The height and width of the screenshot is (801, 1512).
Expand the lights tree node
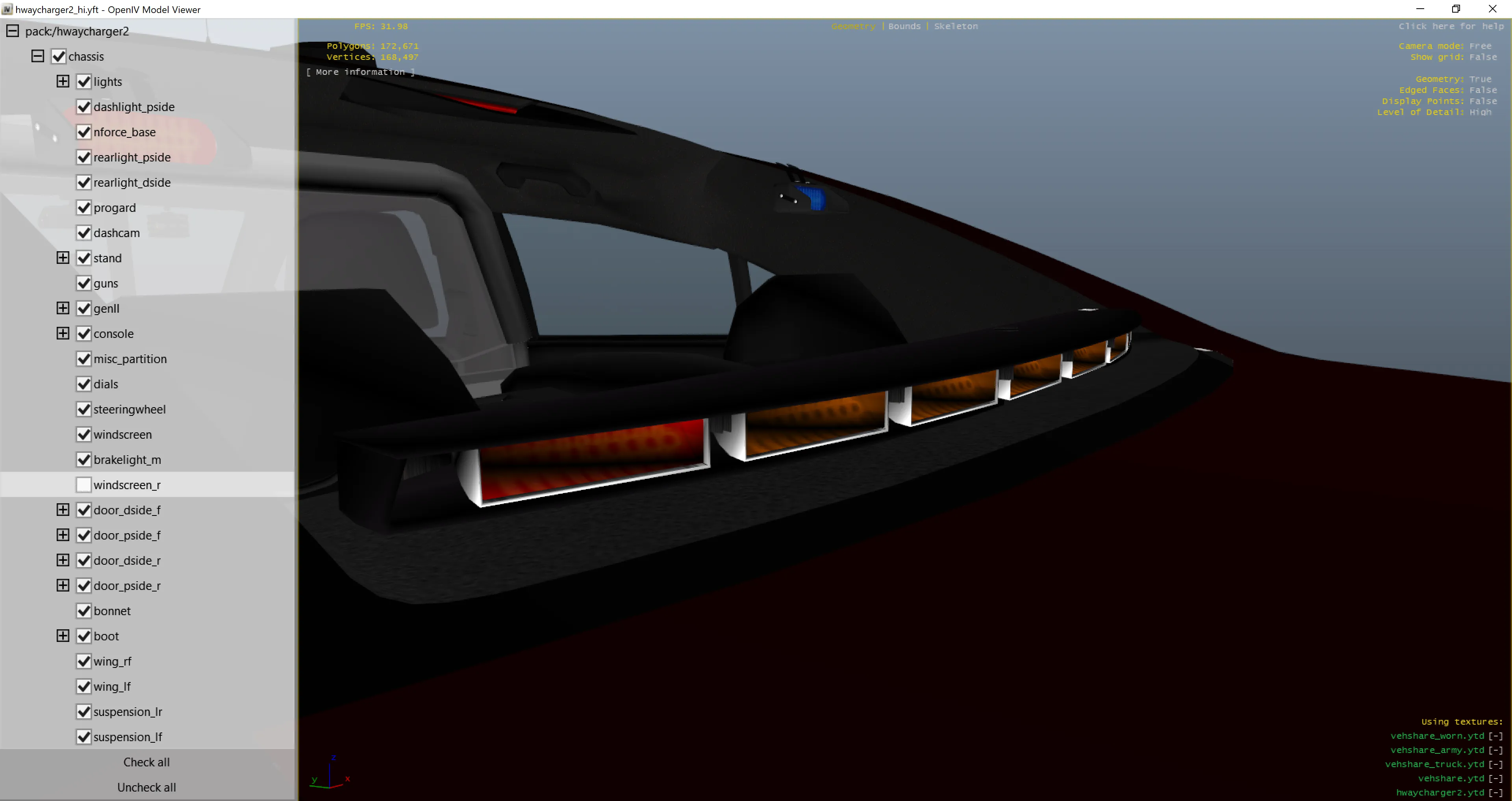(x=63, y=82)
